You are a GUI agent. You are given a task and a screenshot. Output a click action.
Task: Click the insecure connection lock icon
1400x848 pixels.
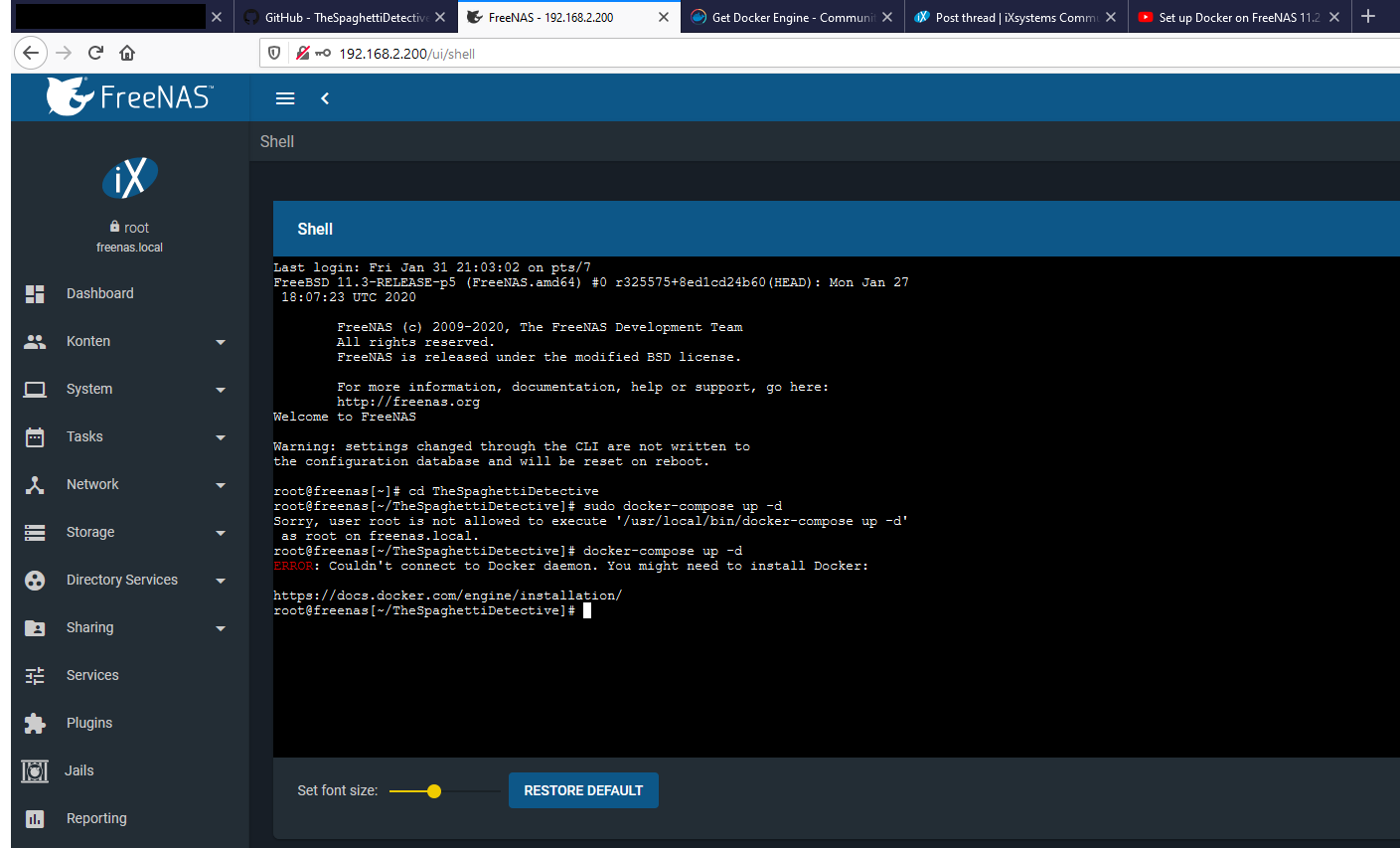click(x=303, y=53)
